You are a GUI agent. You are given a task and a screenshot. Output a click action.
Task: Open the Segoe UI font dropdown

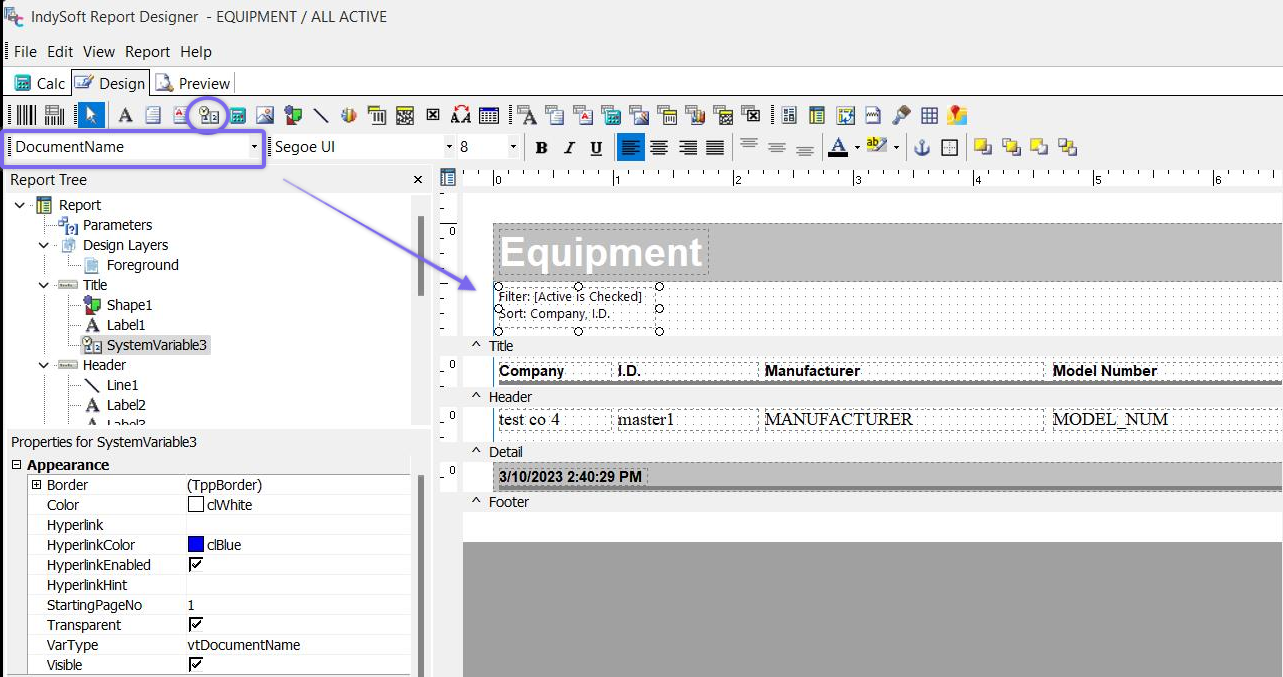coord(447,147)
